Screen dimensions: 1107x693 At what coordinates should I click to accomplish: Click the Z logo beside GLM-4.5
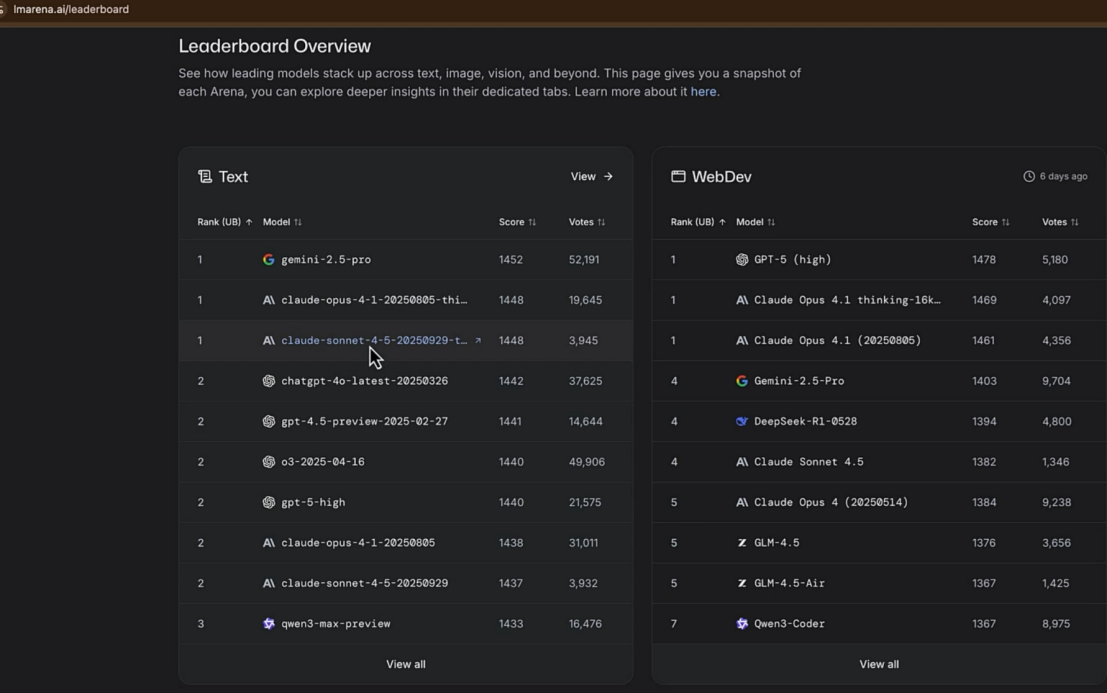click(741, 543)
